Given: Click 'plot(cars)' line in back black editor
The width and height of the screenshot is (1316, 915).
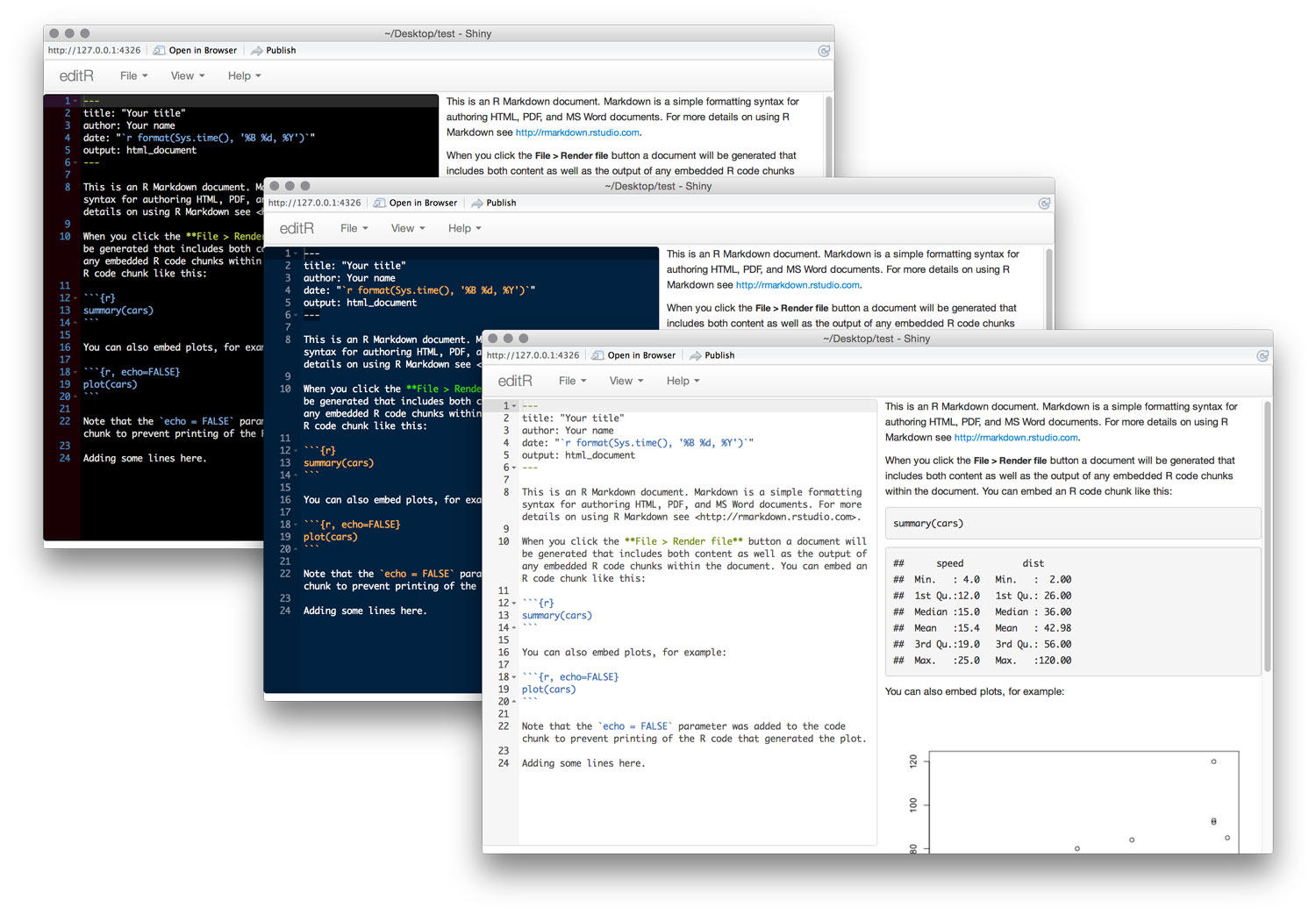Looking at the screenshot, I should (x=111, y=384).
